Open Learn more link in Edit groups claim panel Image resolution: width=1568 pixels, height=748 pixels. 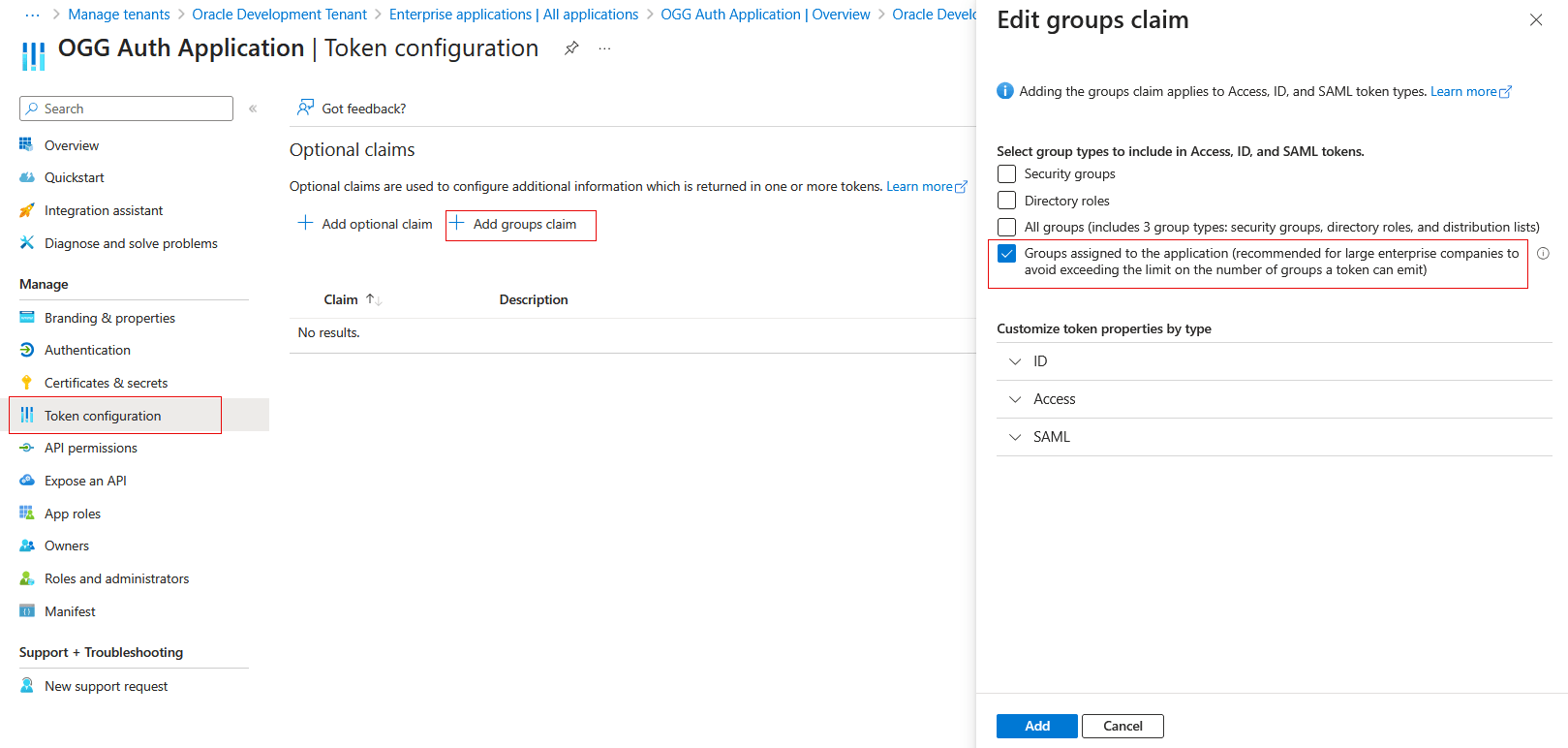(1470, 91)
